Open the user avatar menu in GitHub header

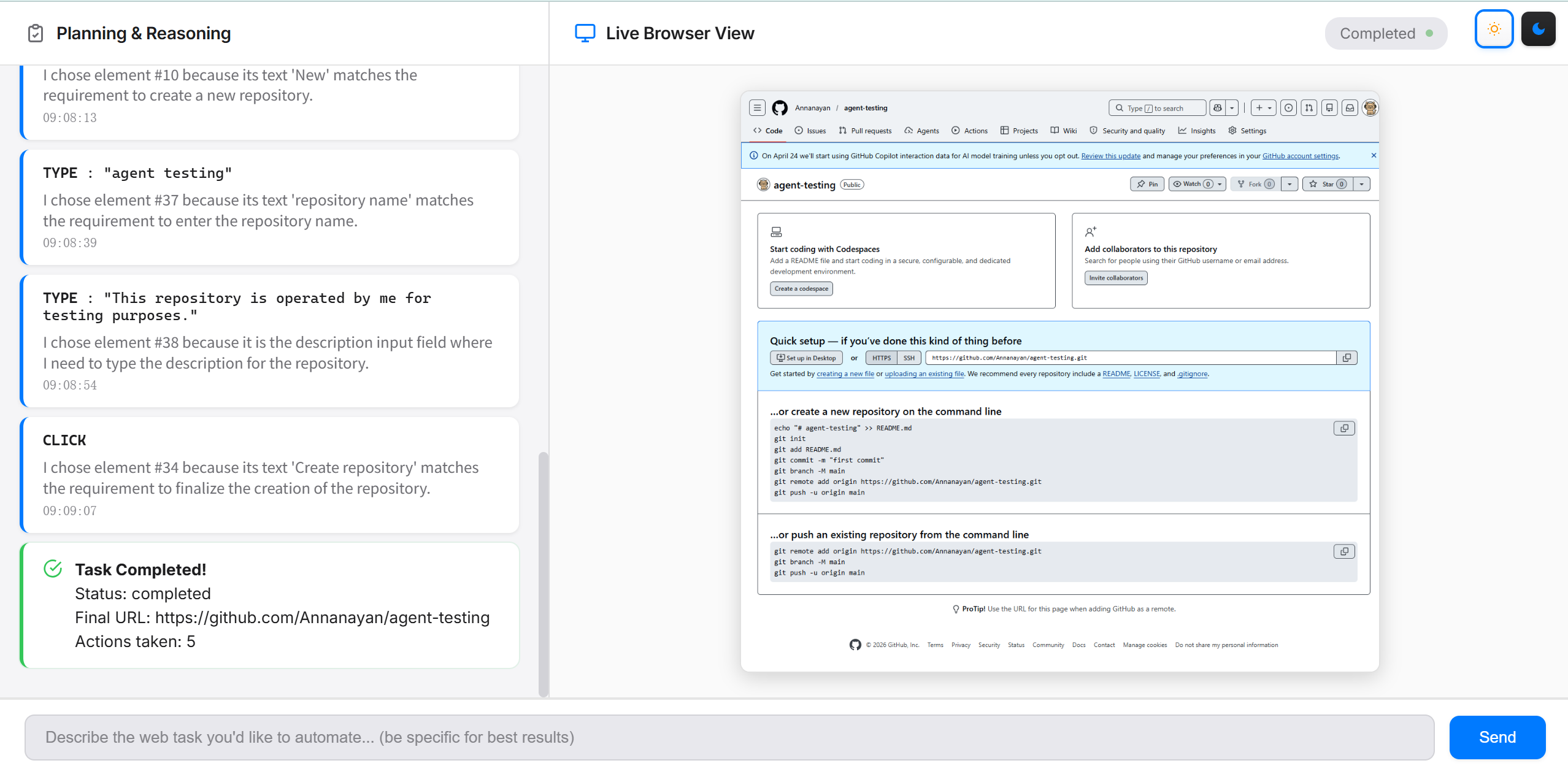pos(1370,108)
